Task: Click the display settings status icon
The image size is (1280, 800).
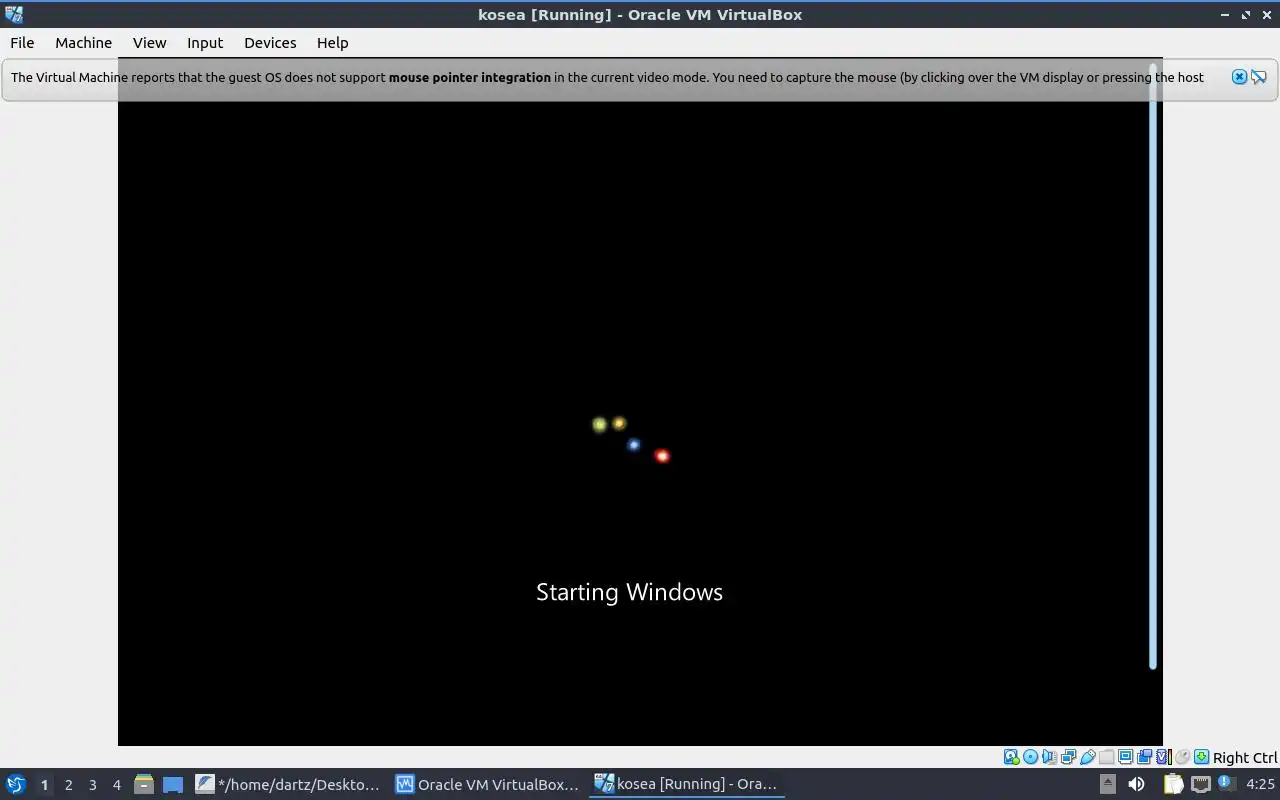Action: pyautogui.click(x=1125, y=758)
